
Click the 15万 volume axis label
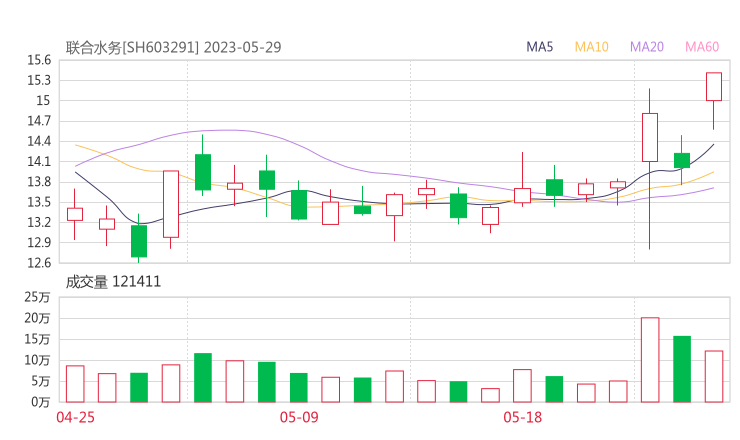37,339
